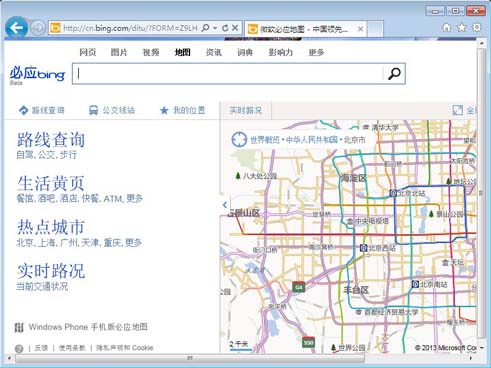Click the 当前交通状况 subtitle text
This screenshot has width=491, height=368.
click(x=42, y=286)
